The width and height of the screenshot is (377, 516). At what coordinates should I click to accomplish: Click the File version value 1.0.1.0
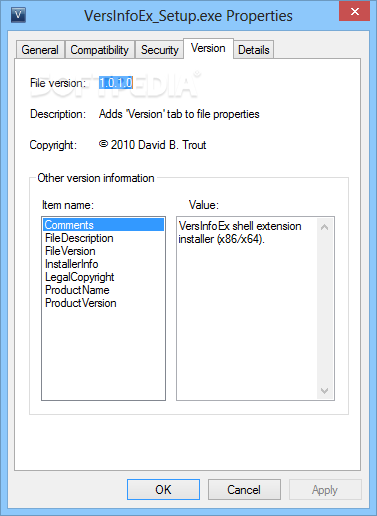click(x=116, y=83)
